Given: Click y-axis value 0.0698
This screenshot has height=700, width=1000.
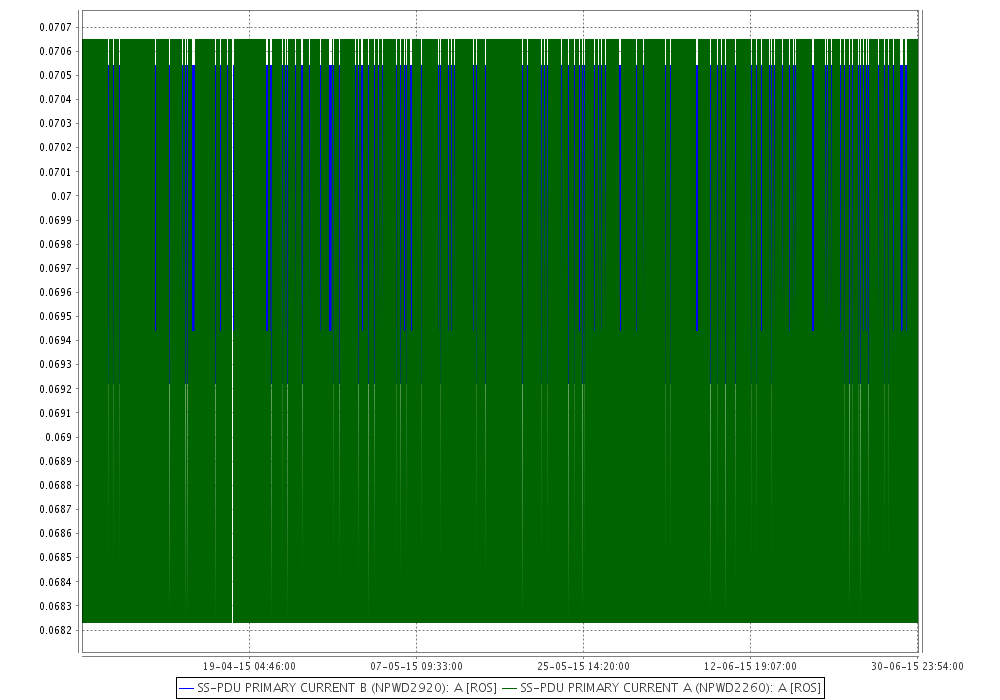Looking at the screenshot, I should click(55, 244).
